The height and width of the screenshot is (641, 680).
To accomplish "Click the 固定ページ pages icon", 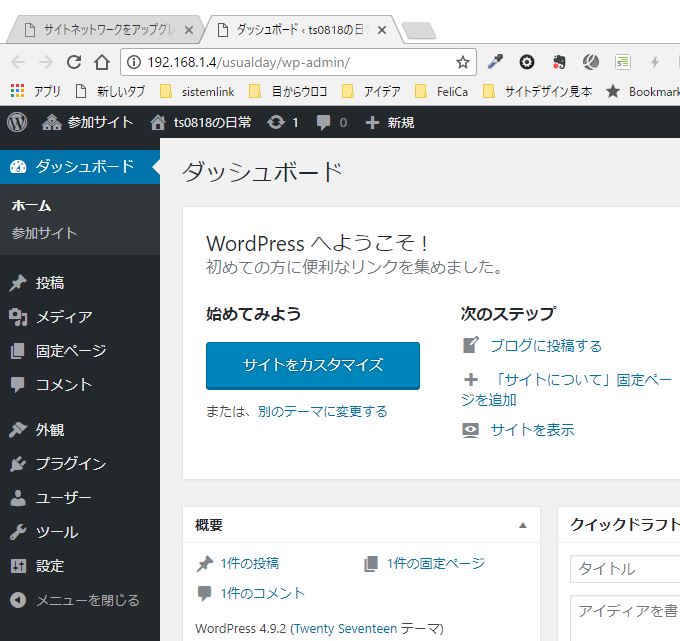I will click(x=18, y=351).
